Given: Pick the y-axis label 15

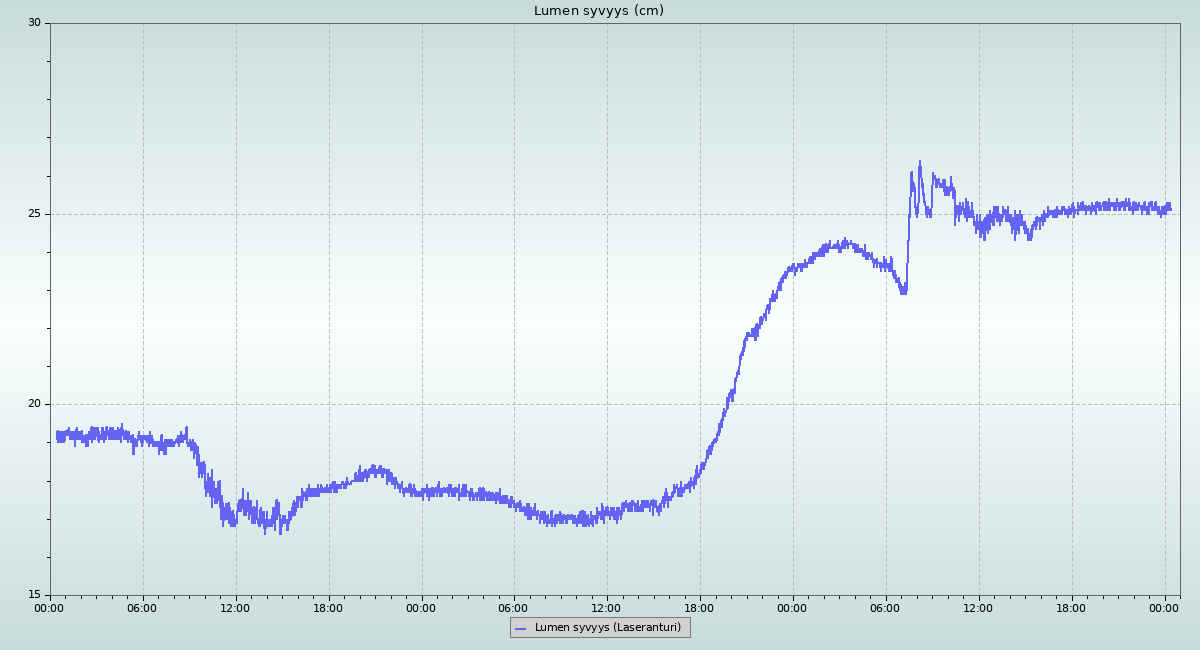Looking at the screenshot, I should (34, 595).
